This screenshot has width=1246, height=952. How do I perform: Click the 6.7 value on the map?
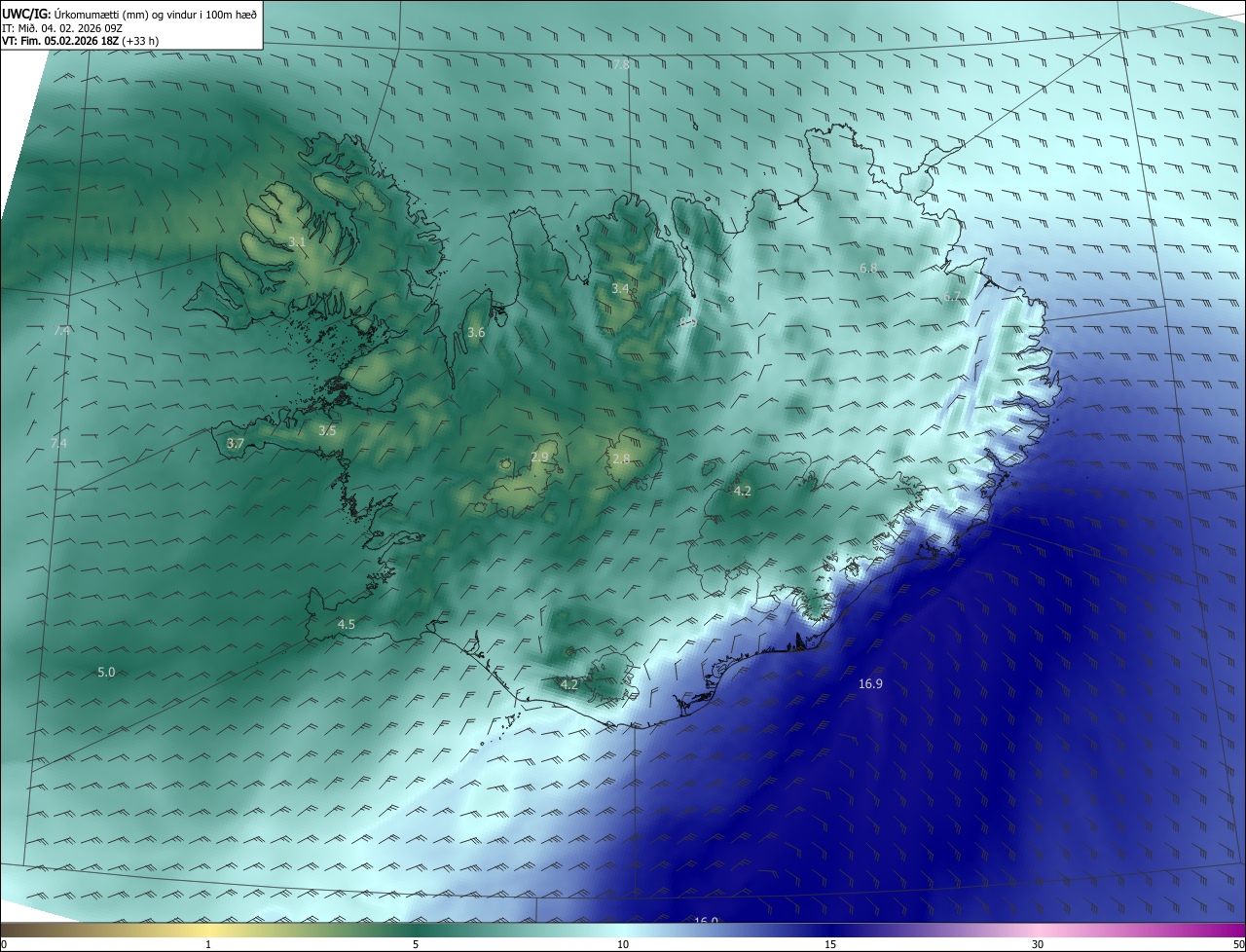pyautogui.click(x=952, y=296)
